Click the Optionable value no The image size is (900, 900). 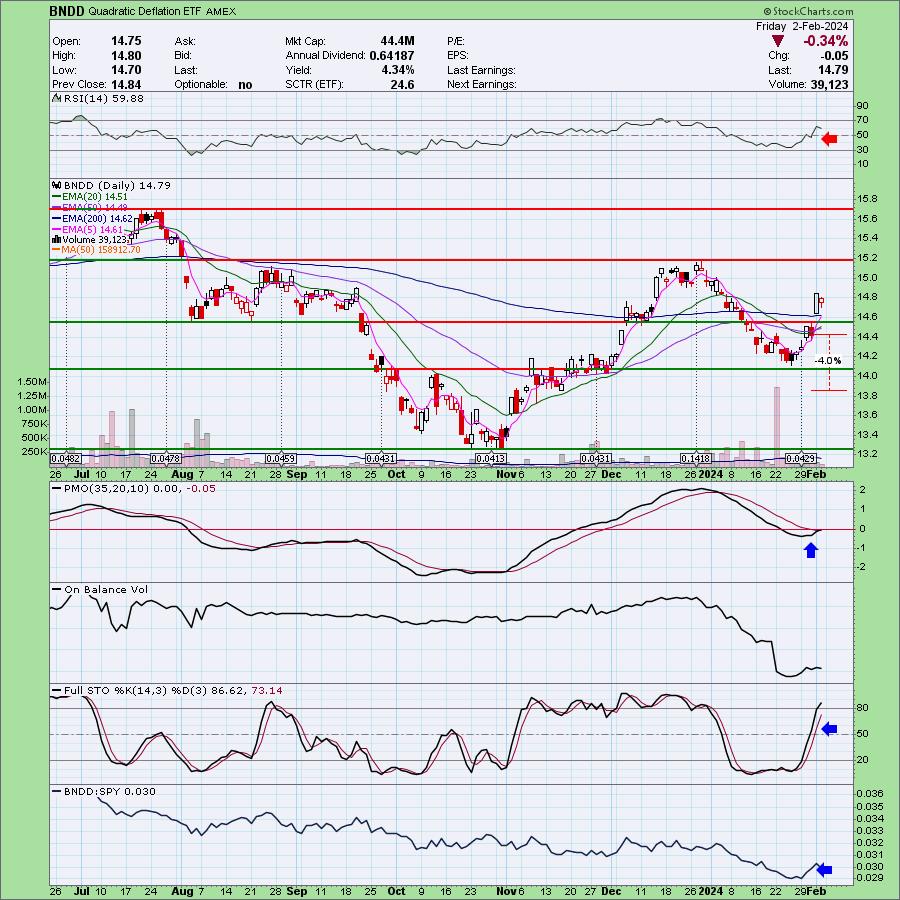click(245, 84)
